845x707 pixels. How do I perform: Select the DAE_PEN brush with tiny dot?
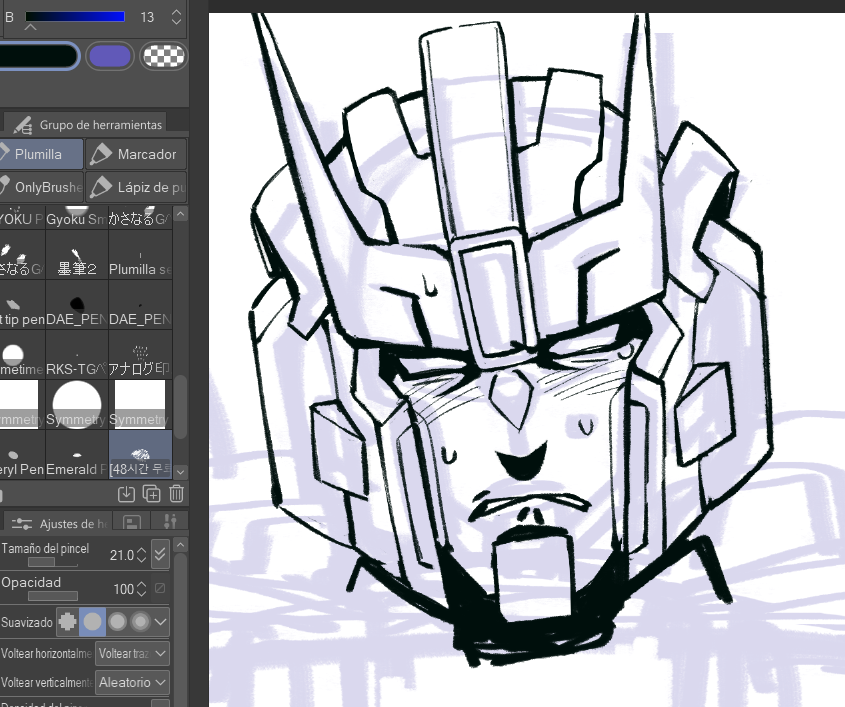[x=140, y=304]
